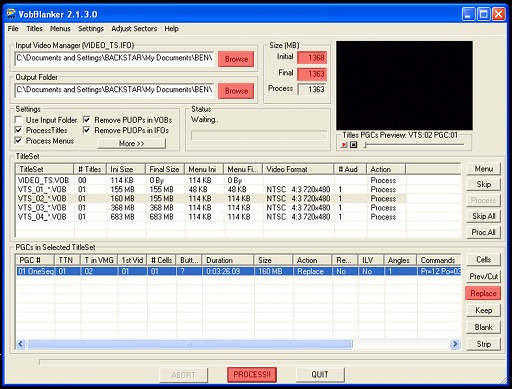The width and height of the screenshot is (512, 389).
Task: Click the Skip All button
Action: (483, 216)
